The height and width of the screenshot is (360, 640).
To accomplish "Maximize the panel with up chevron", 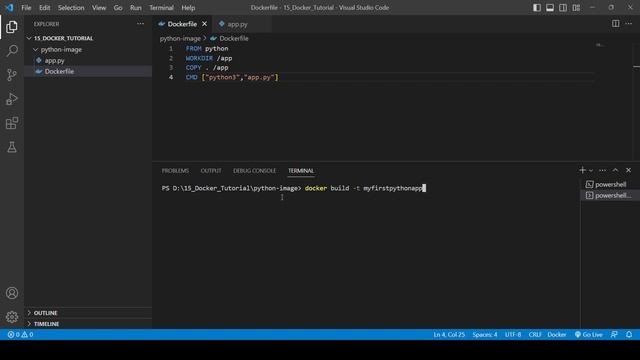I will pos(616,170).
